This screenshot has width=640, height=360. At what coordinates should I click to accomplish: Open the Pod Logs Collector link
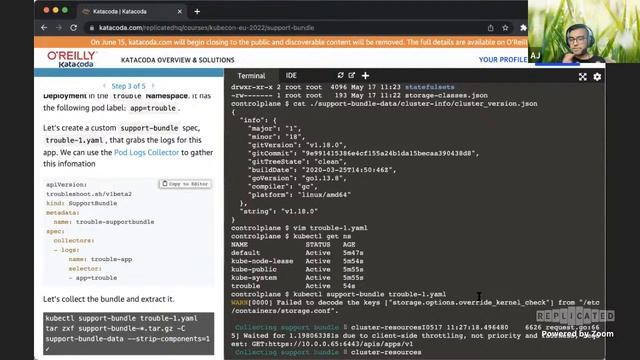[147, 152]
